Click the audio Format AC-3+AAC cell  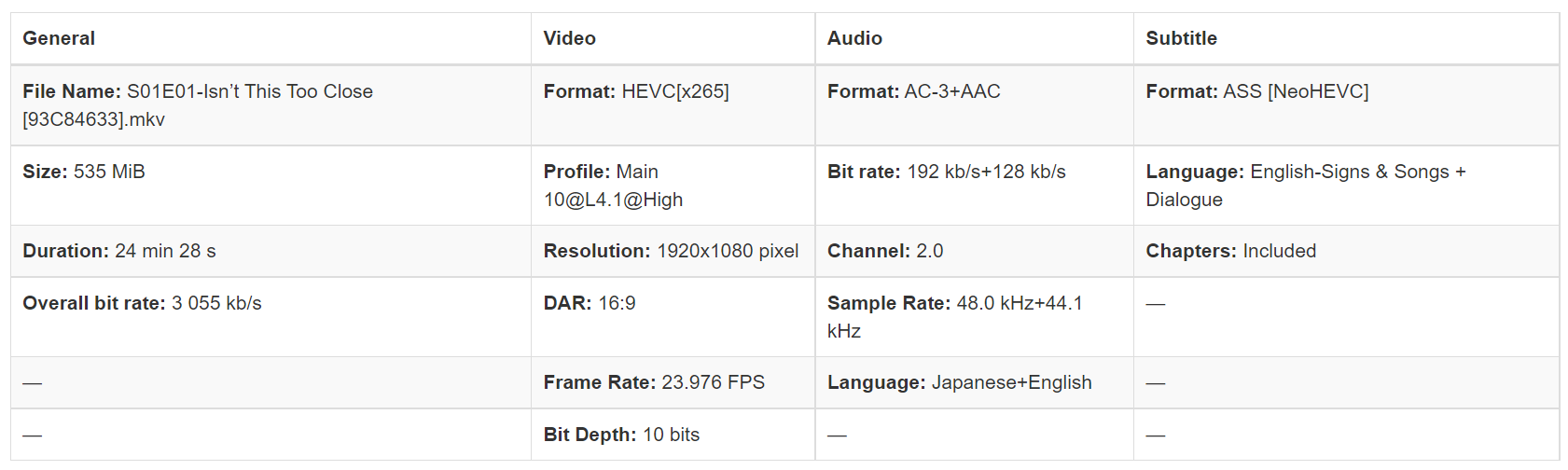coord(975,105)
